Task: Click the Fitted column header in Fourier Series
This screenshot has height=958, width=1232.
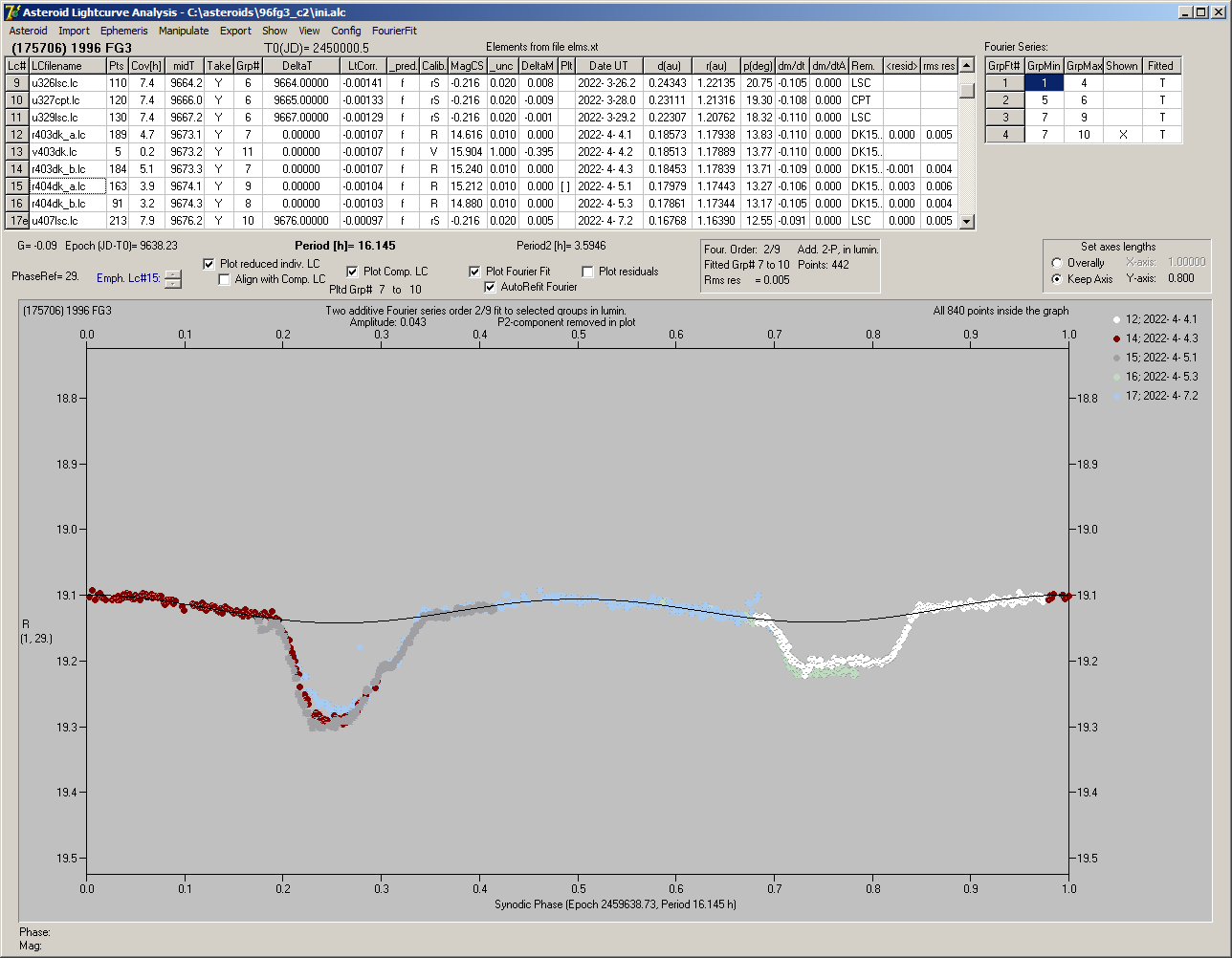Action: pos(1161,66)
